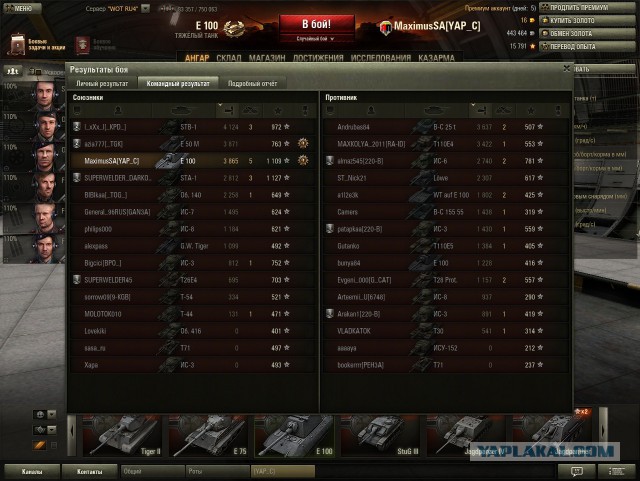The image size is (640, 481).
Task: Click КУПИТЬ ЗОЛОТО button
Action: pyautogui.click(x=587, y=20)
